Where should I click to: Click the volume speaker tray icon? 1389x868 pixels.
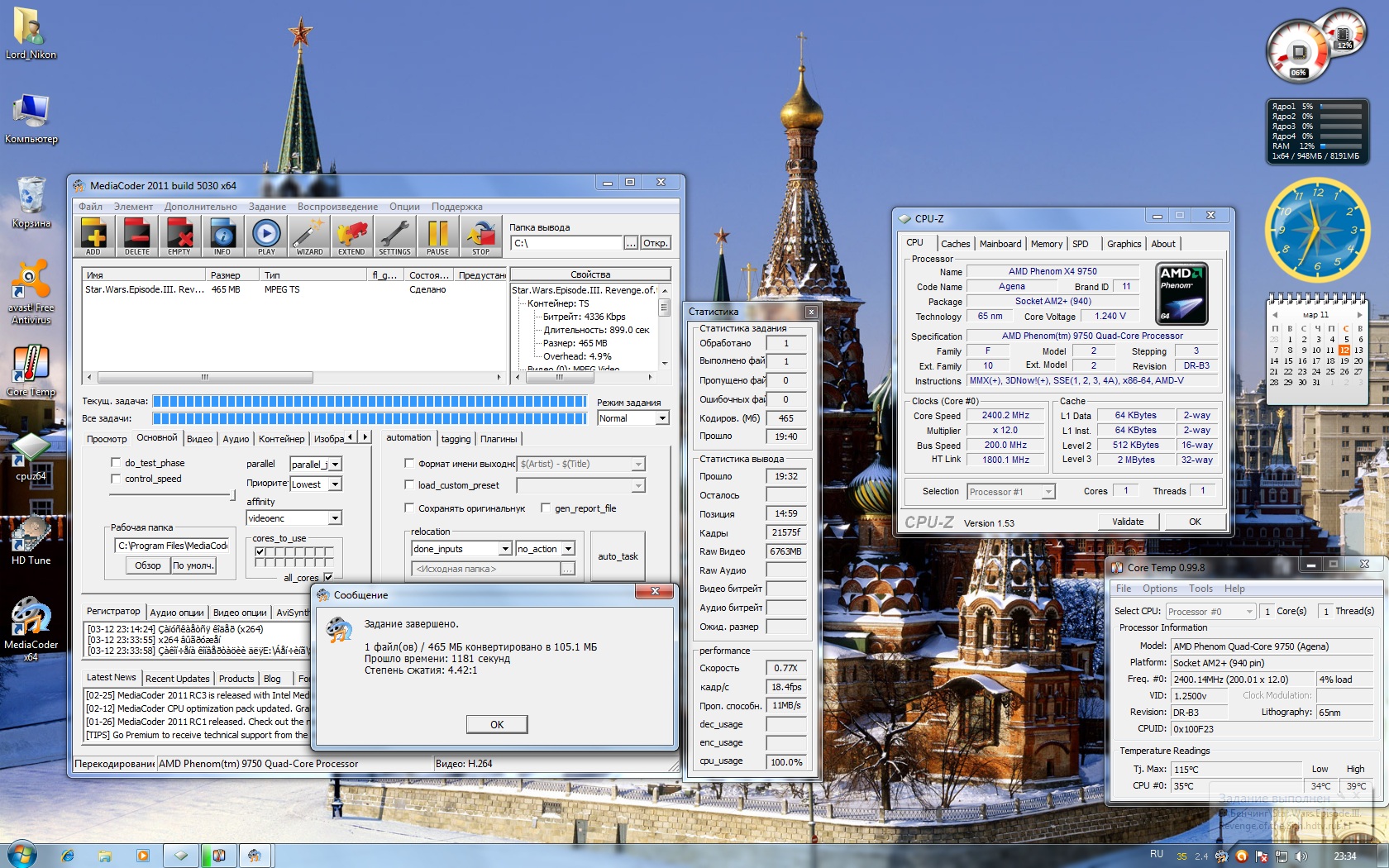tap(1301, 856)
